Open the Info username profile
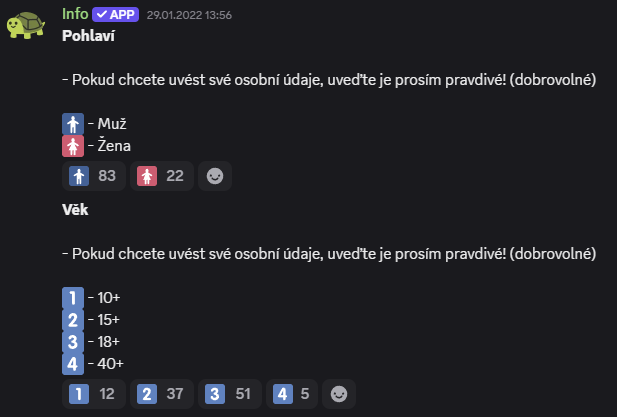This screenshot has width=617, height=417. [x=75, y=14]
